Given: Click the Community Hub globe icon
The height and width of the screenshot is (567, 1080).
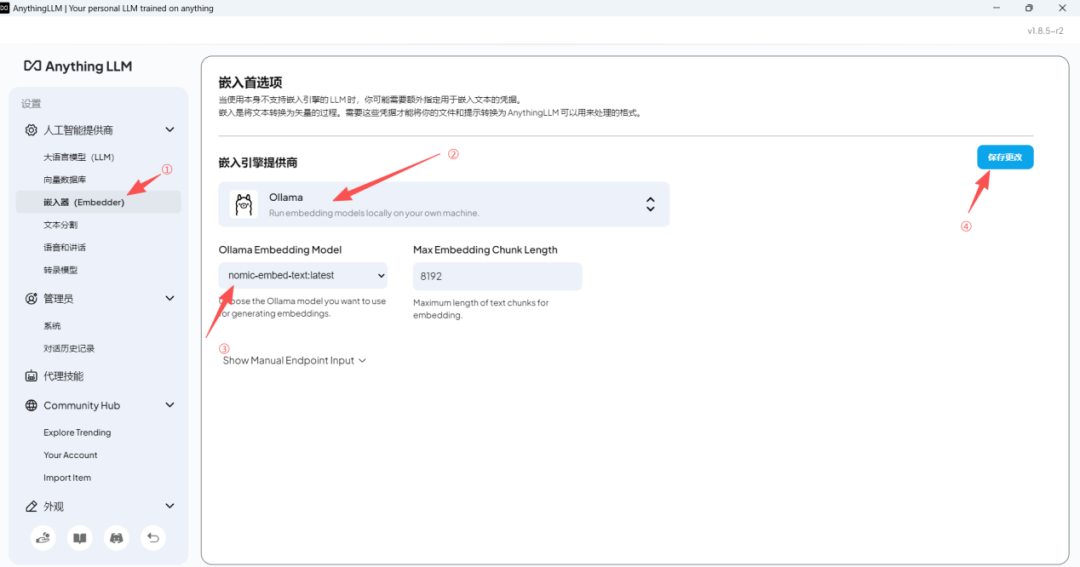Looking at the screenshot, I should point(31,405).
